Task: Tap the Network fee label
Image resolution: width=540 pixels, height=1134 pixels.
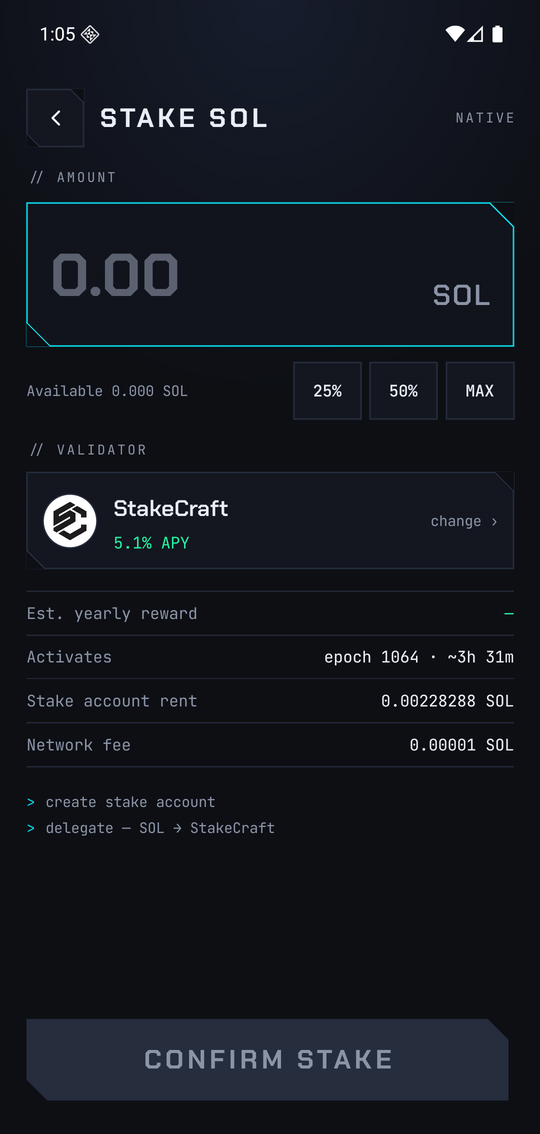Action: [x=79, y=745]
